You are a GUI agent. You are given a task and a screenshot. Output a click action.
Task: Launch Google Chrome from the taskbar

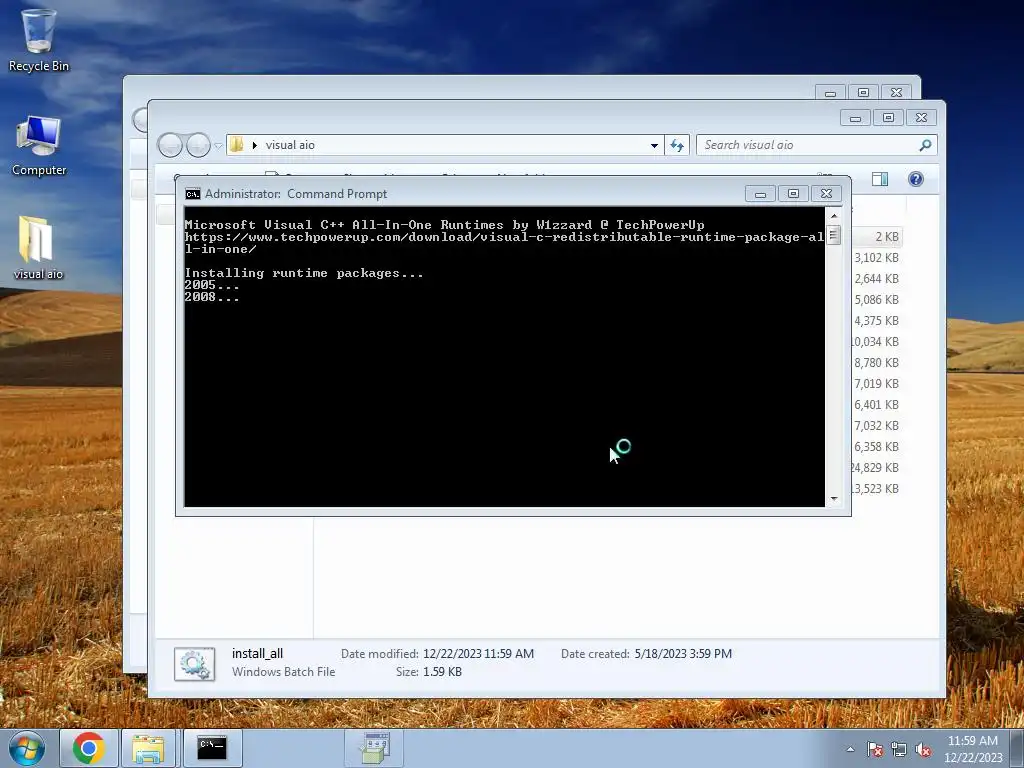(x=89, y=748)
